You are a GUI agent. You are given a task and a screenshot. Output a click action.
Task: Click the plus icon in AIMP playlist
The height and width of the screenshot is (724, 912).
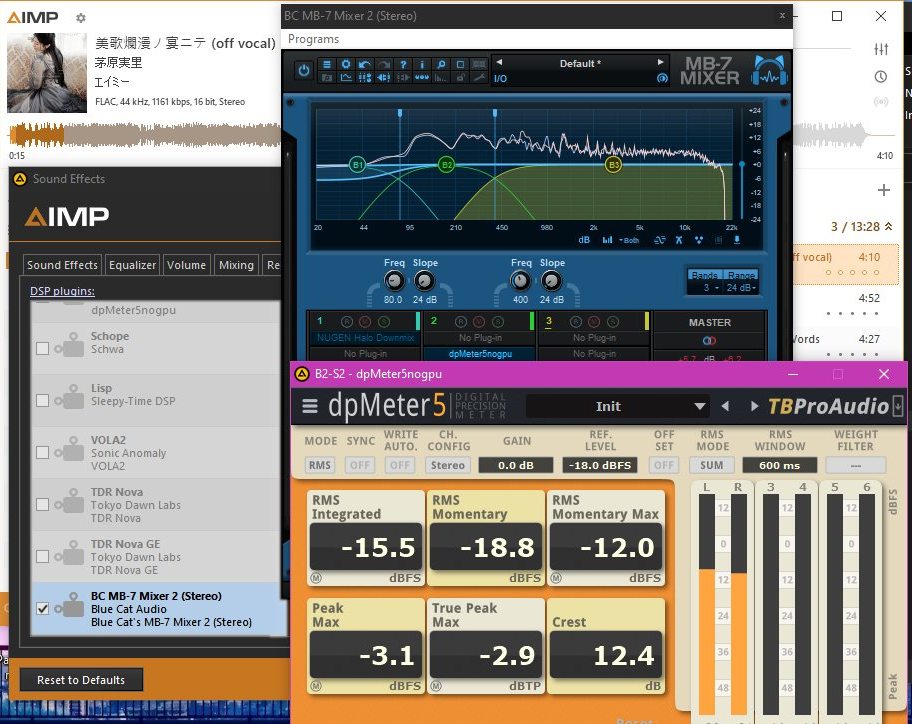[x=884, y=190]
